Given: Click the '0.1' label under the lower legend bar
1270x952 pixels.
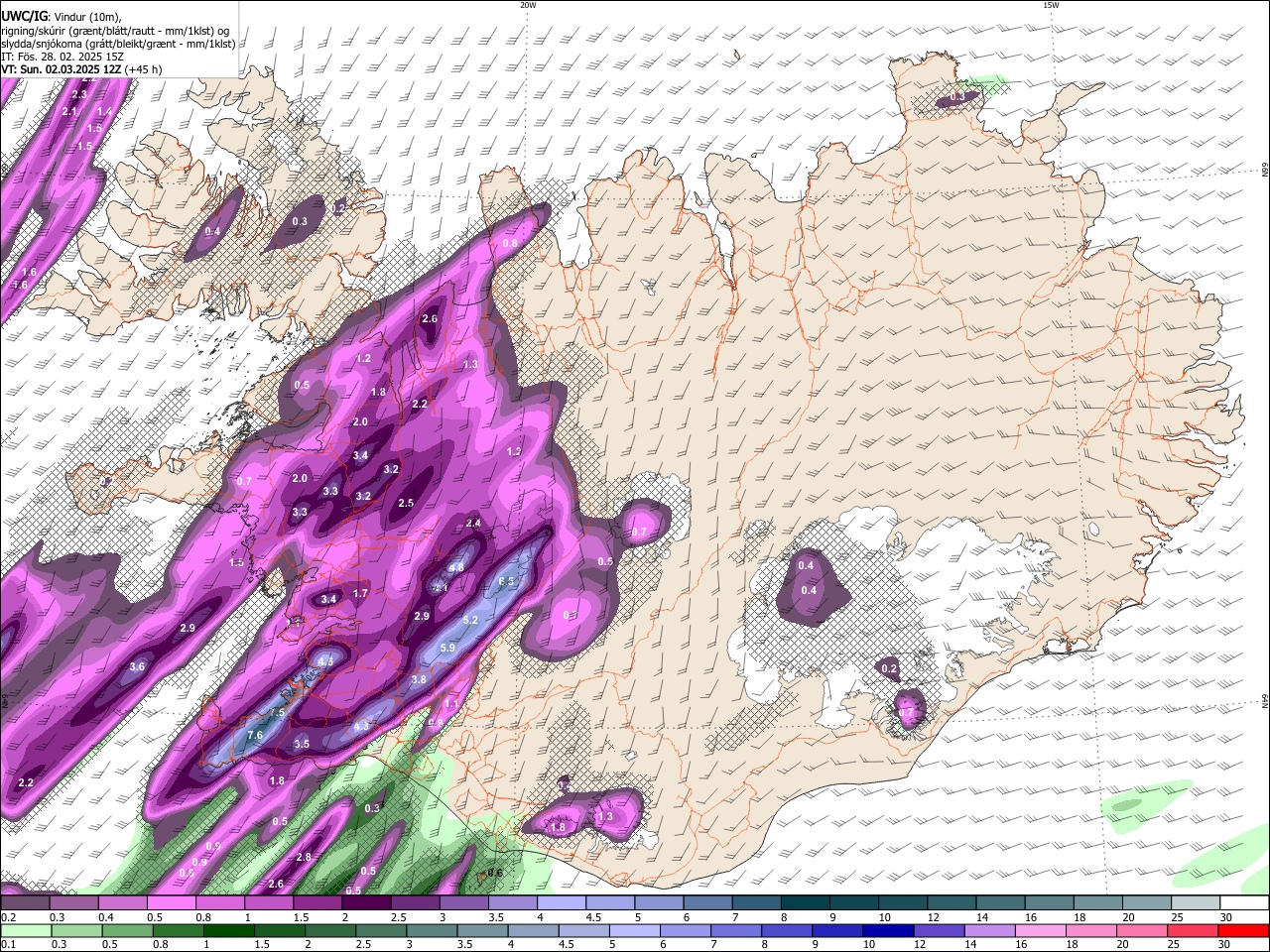Looking at the screenshot, I should [x=8, y=946].
